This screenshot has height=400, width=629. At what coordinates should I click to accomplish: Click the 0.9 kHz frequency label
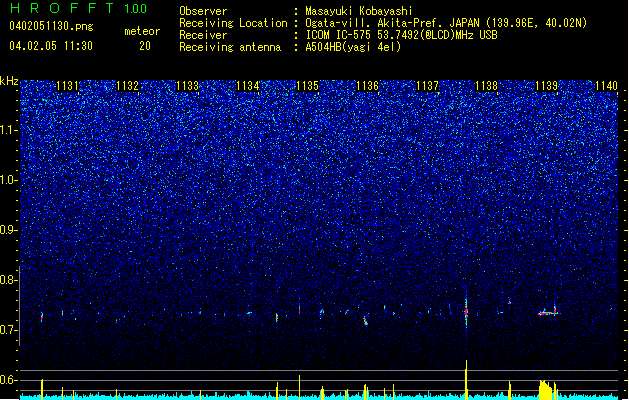9,230
